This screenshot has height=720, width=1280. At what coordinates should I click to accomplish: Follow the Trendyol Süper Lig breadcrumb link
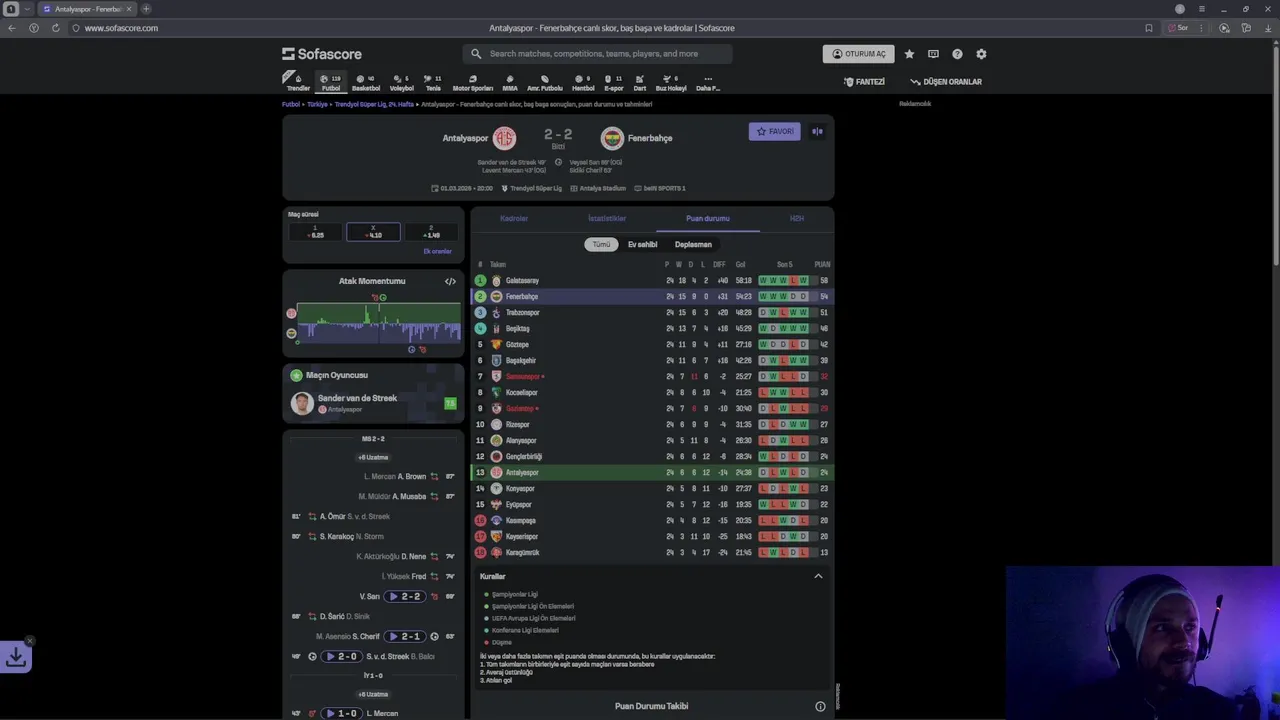(x=374, y=104)
